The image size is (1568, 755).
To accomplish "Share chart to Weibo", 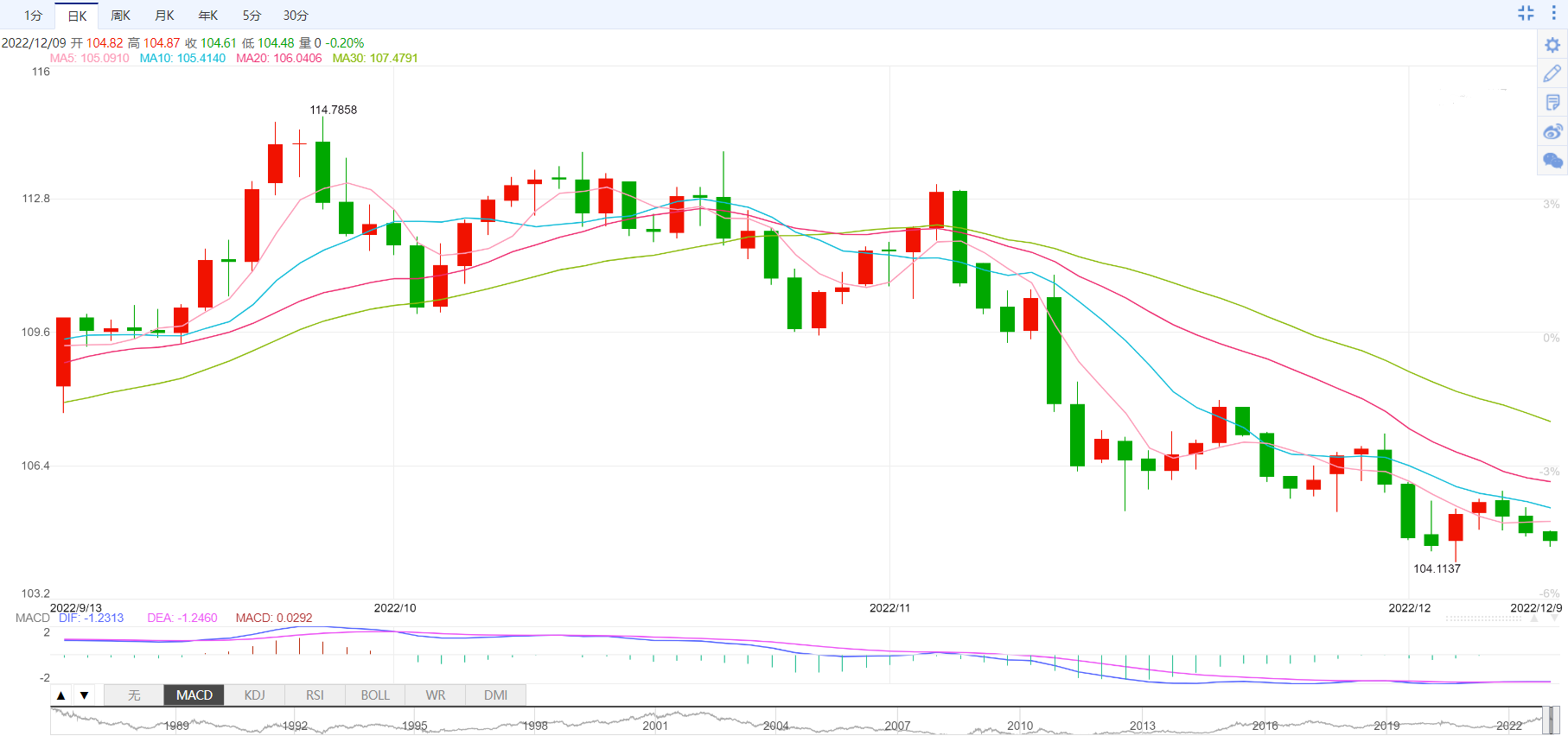I will pos(1552,131).
